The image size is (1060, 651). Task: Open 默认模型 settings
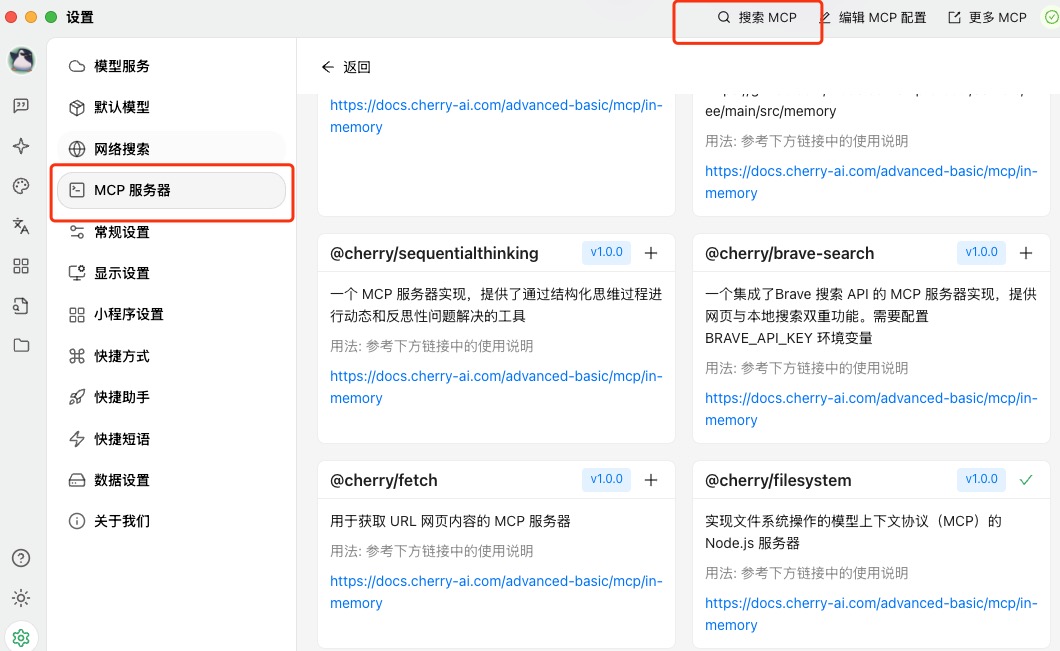(172, 107)
